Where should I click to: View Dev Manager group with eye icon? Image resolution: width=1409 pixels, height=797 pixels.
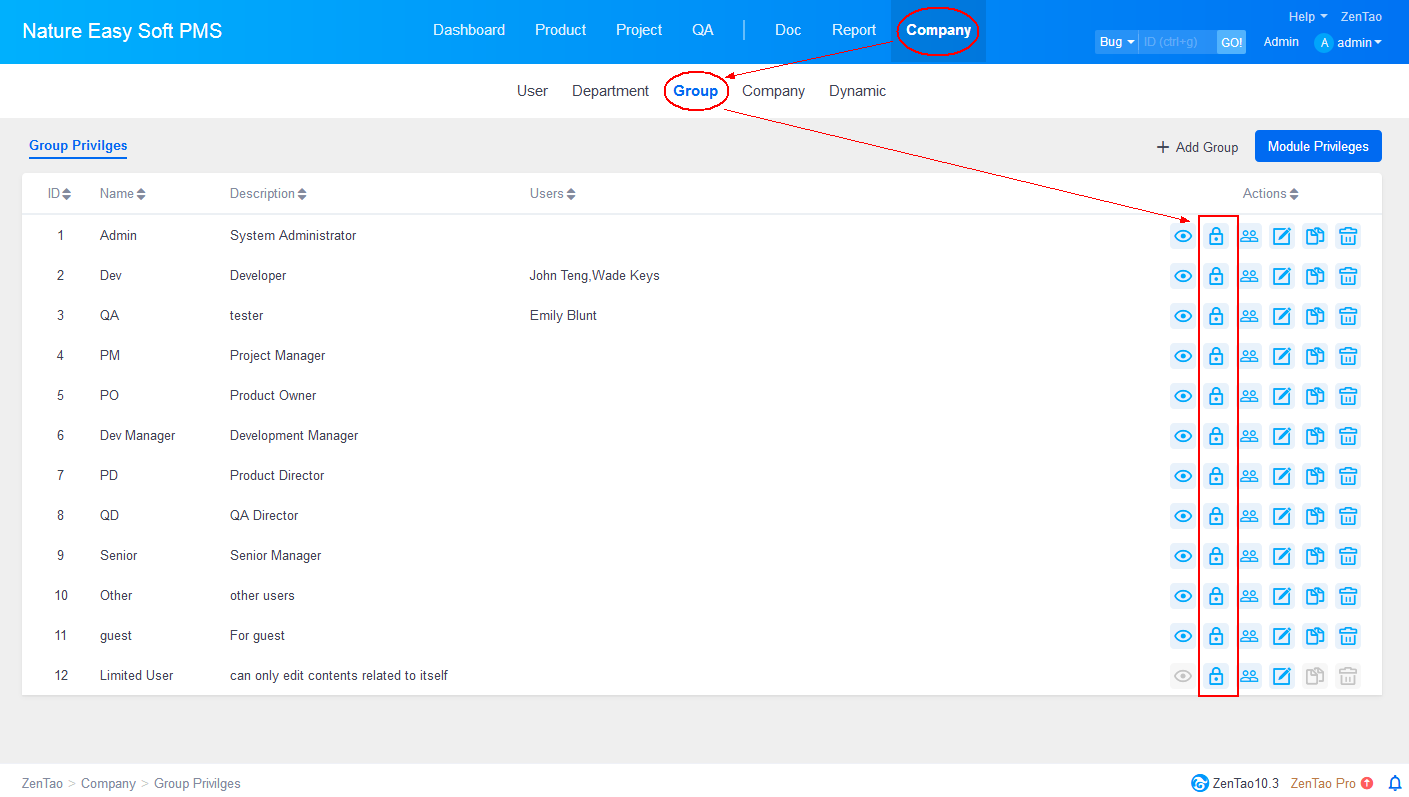[x=1183, y=436]
